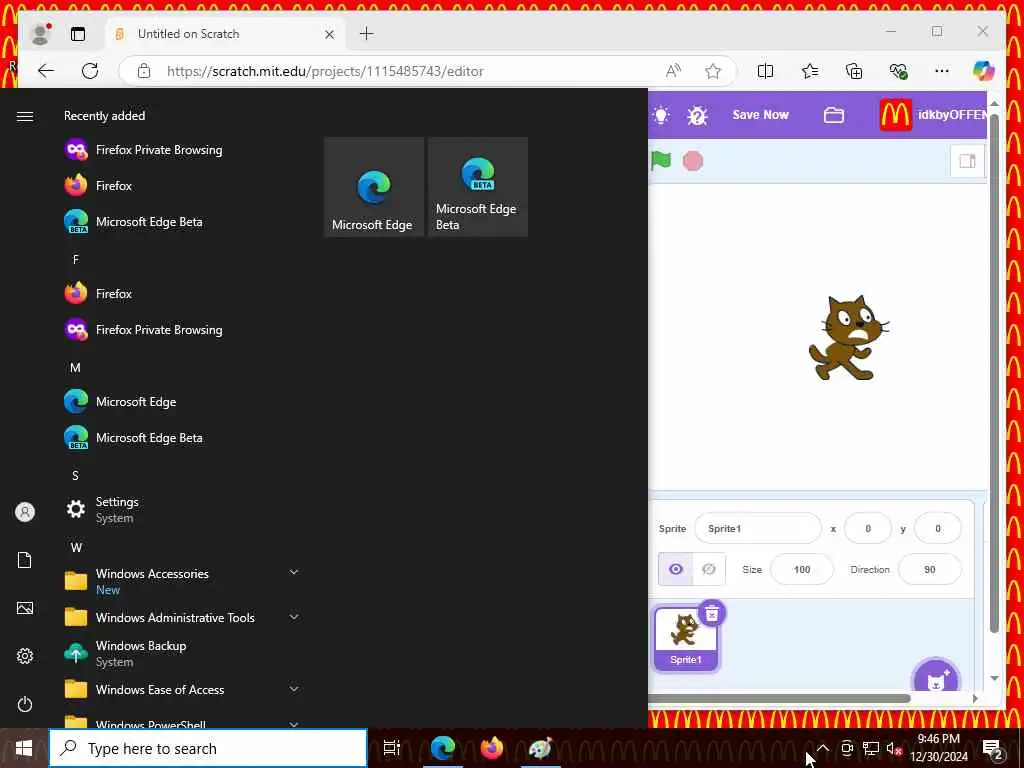
Task: Expand Start menu hamburger button
Action: (x=25, y=116)
